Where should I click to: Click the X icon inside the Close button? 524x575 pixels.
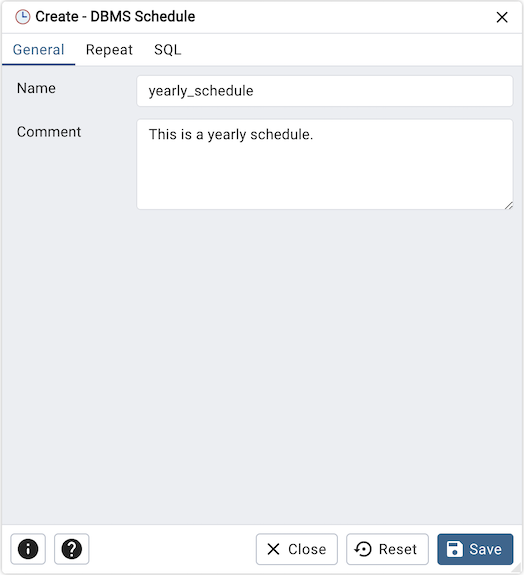coord(273,549)
